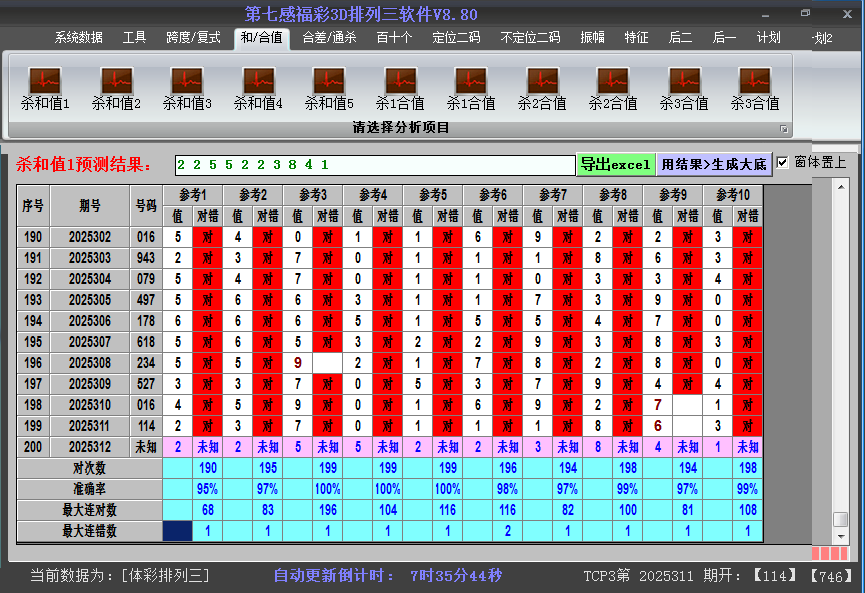Open the 杀和值3 analysis item
Screen dimensions: 865x593
tap(187, 81)
